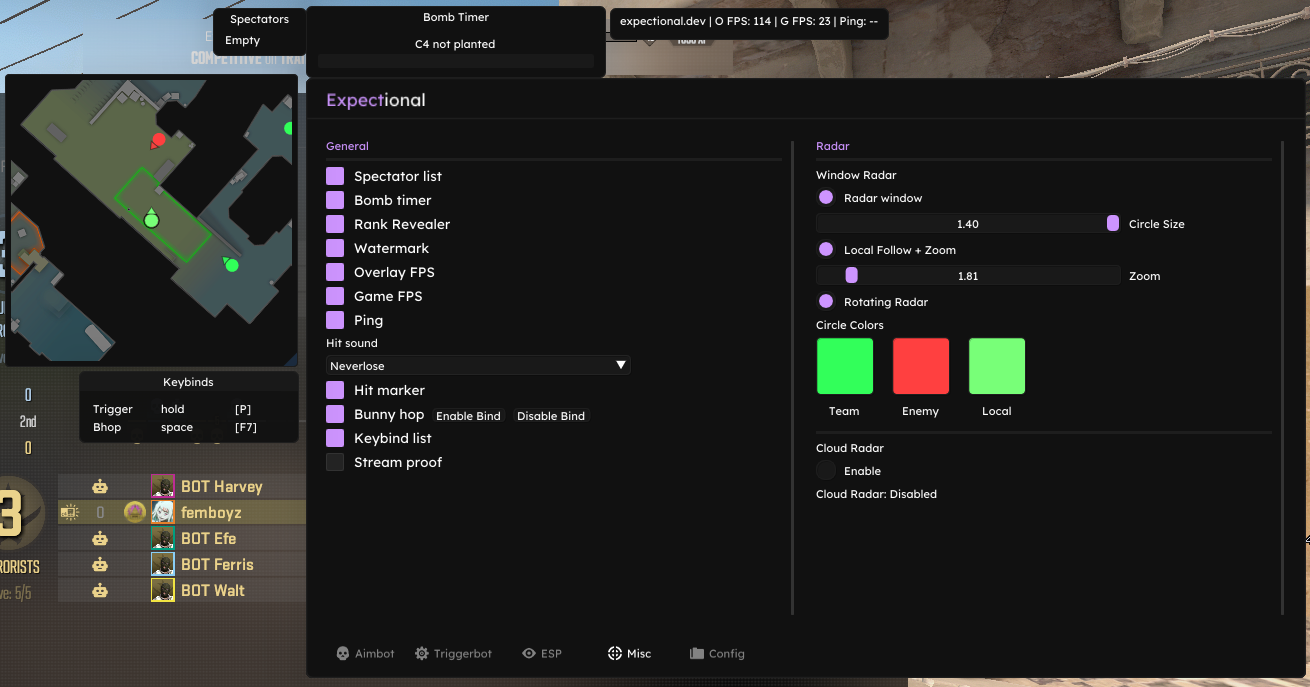This screenshot has height=687, width=1310.
Task: Open the Config folder icon
Action: (x=697, y=653)
